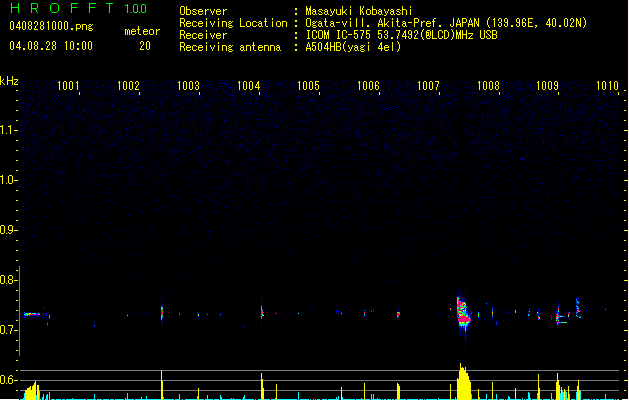Click the large meteor echo after 1007
Screen dimensions: 629x400
click(x=463, y=314)
